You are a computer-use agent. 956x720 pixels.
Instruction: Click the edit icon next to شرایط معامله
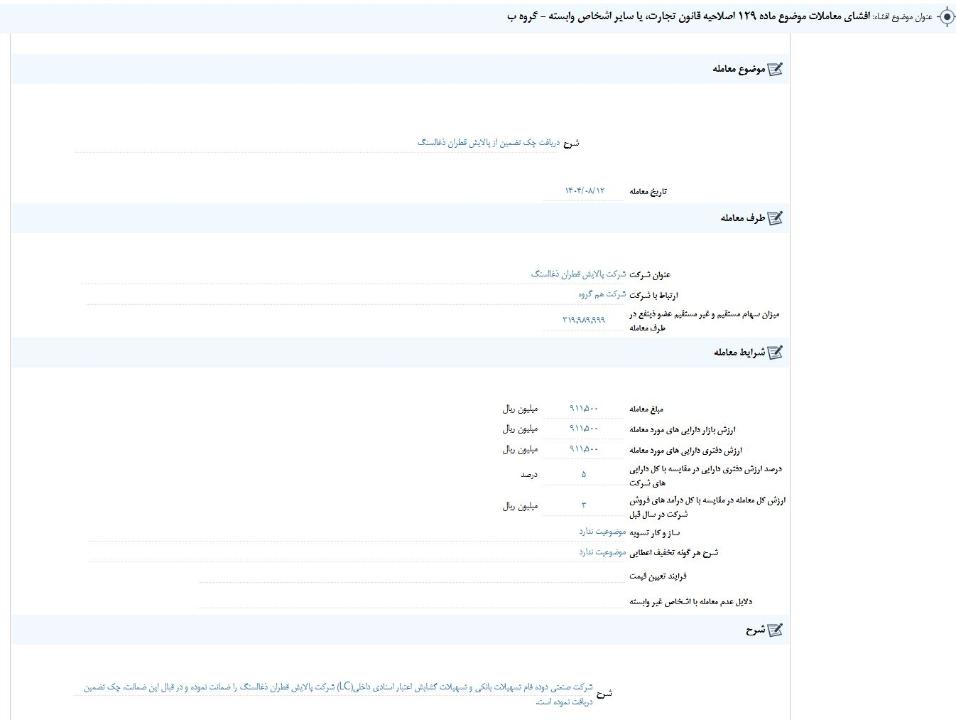pos(775,352)
